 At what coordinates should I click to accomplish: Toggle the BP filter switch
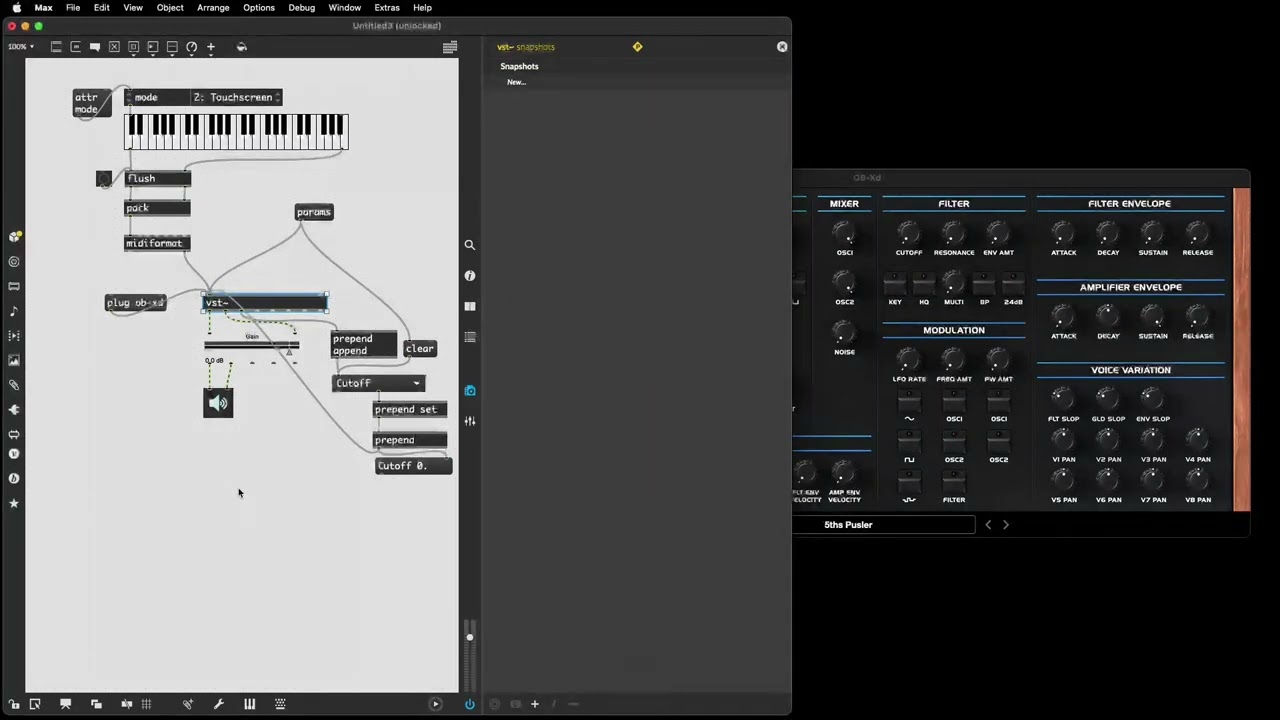point(984,283)
